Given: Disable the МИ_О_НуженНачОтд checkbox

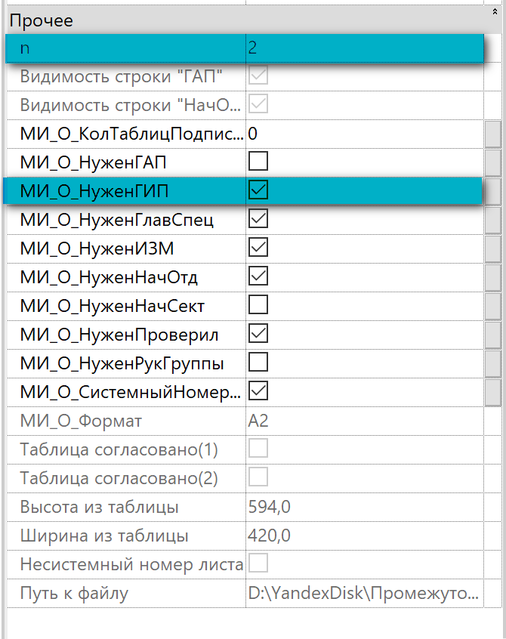Looking at the screenshot, I should coord(258,276).
